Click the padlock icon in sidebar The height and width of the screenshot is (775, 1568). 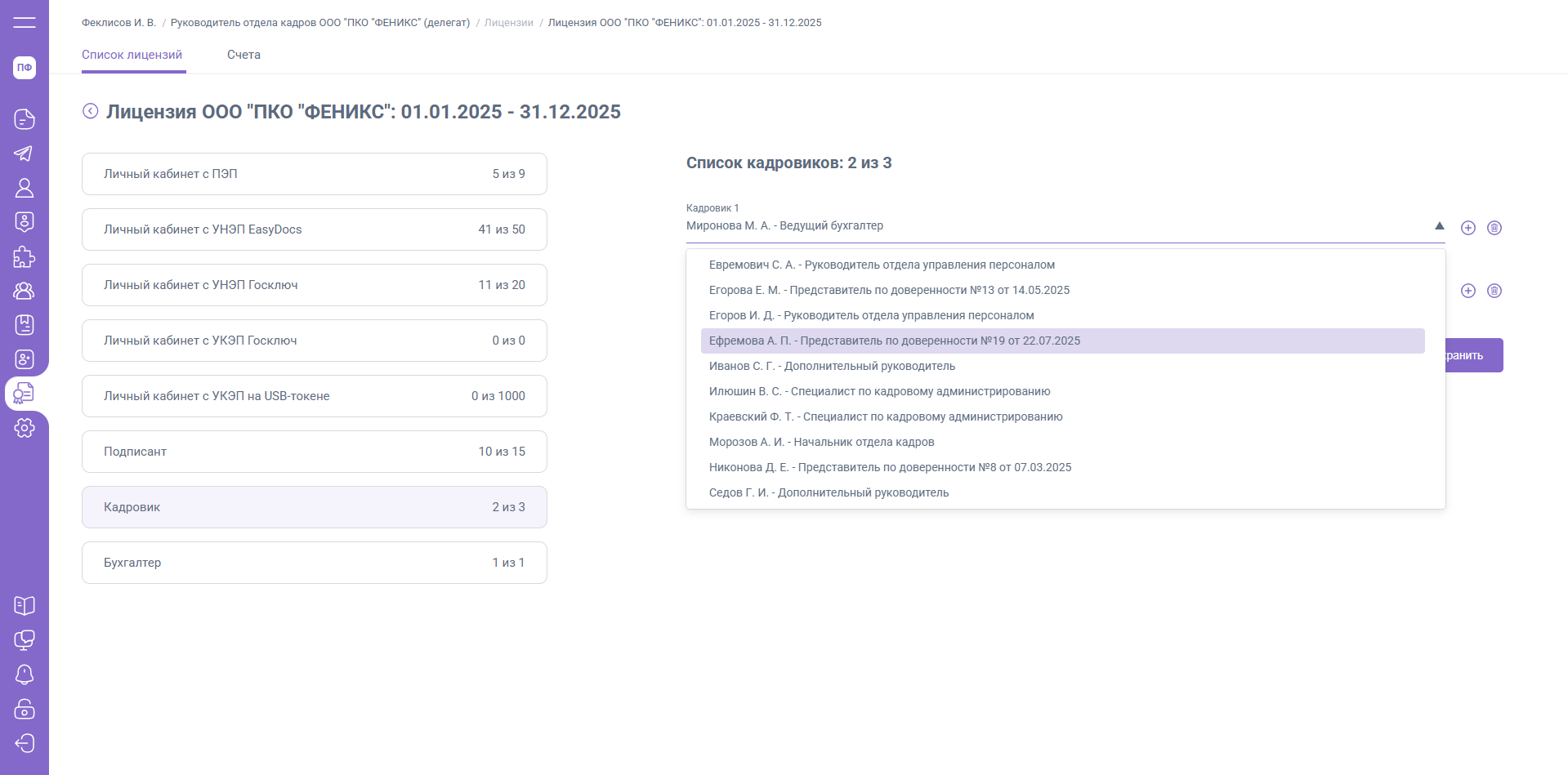click(25, 709)
